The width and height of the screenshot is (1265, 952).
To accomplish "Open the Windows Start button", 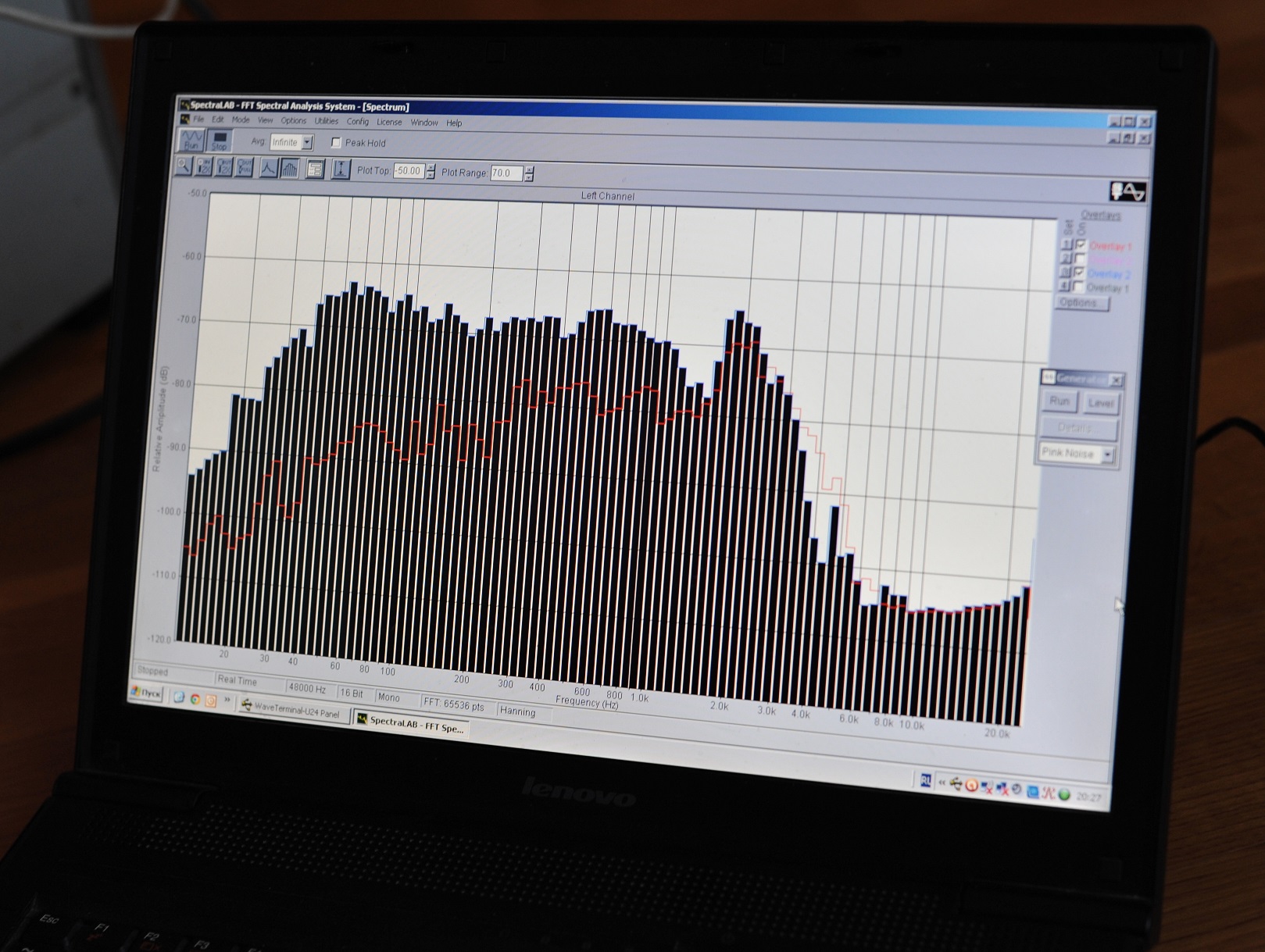I will tap(147, 693).
